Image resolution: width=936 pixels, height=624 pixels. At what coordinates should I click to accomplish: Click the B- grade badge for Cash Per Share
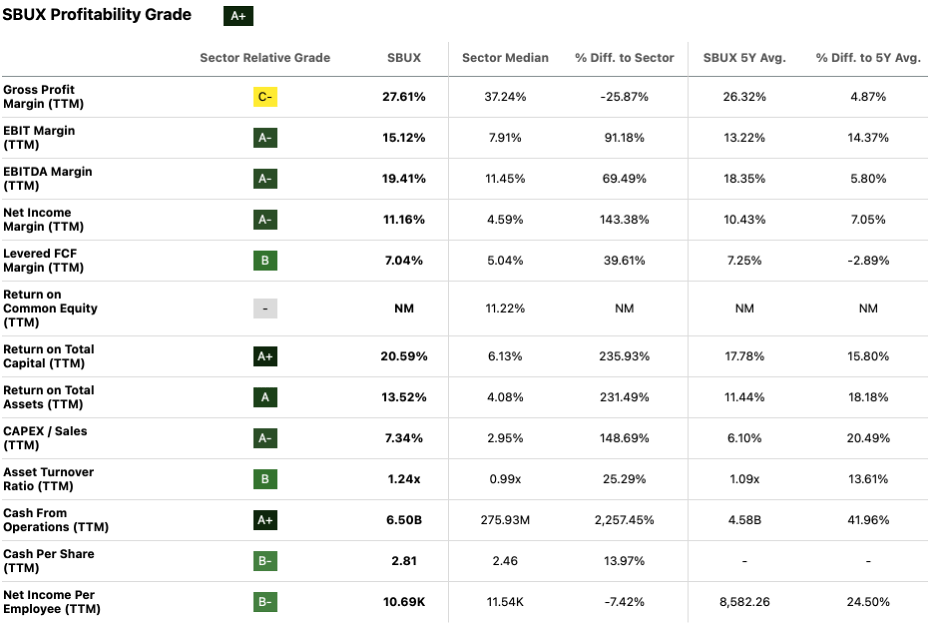(265, 561)
